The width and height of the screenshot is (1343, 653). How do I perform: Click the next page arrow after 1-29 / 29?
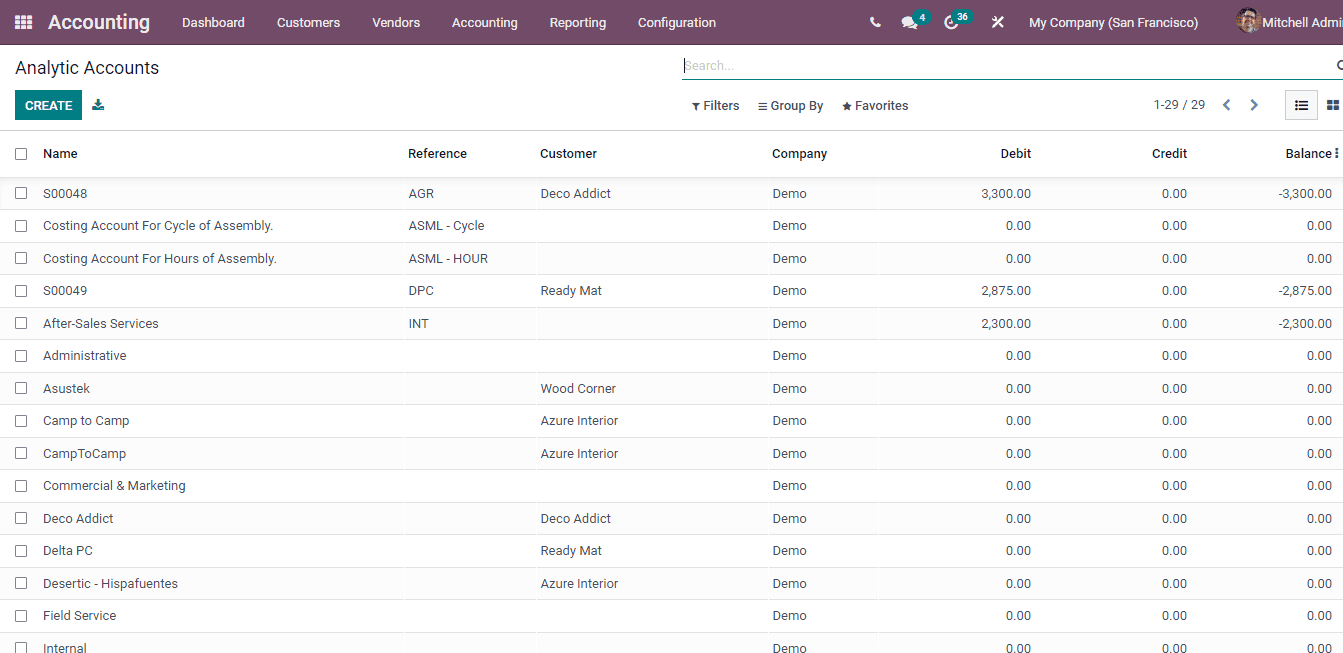1254,104
